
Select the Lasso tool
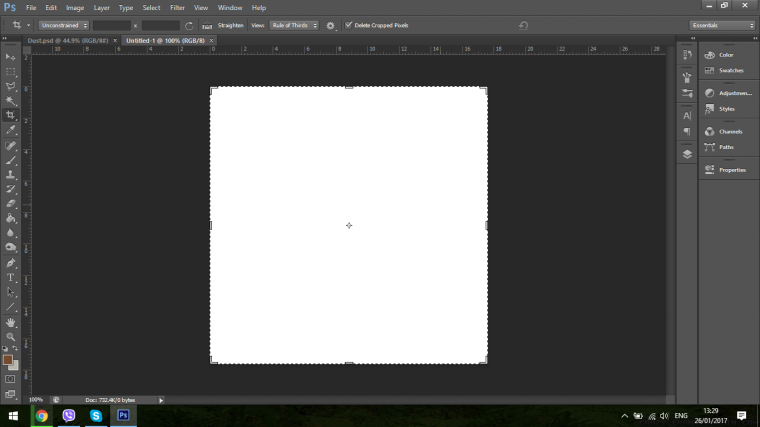click(x=10, y=86)
